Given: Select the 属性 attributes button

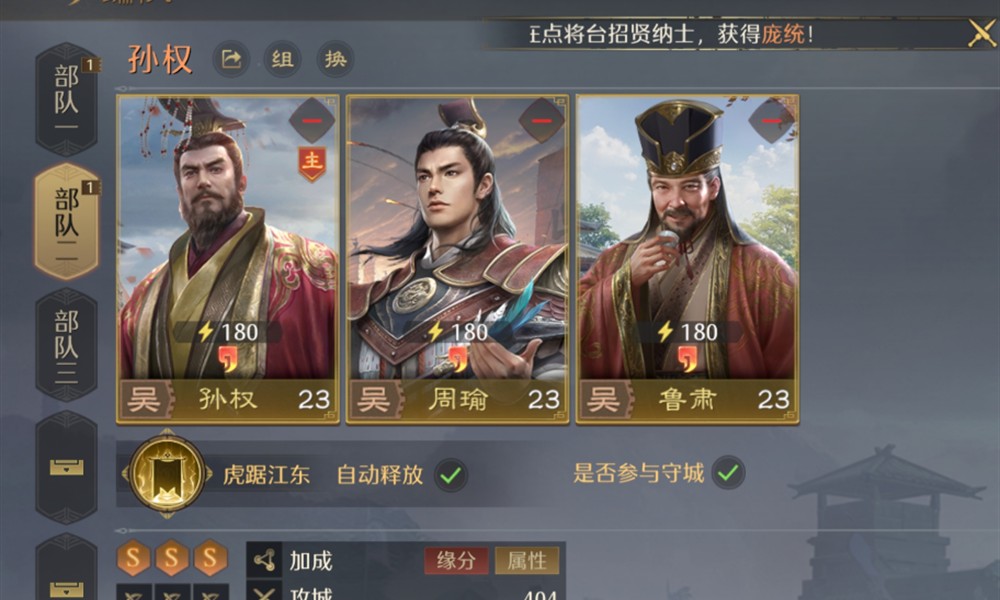Looking at the screenshot, I should 527,561.
